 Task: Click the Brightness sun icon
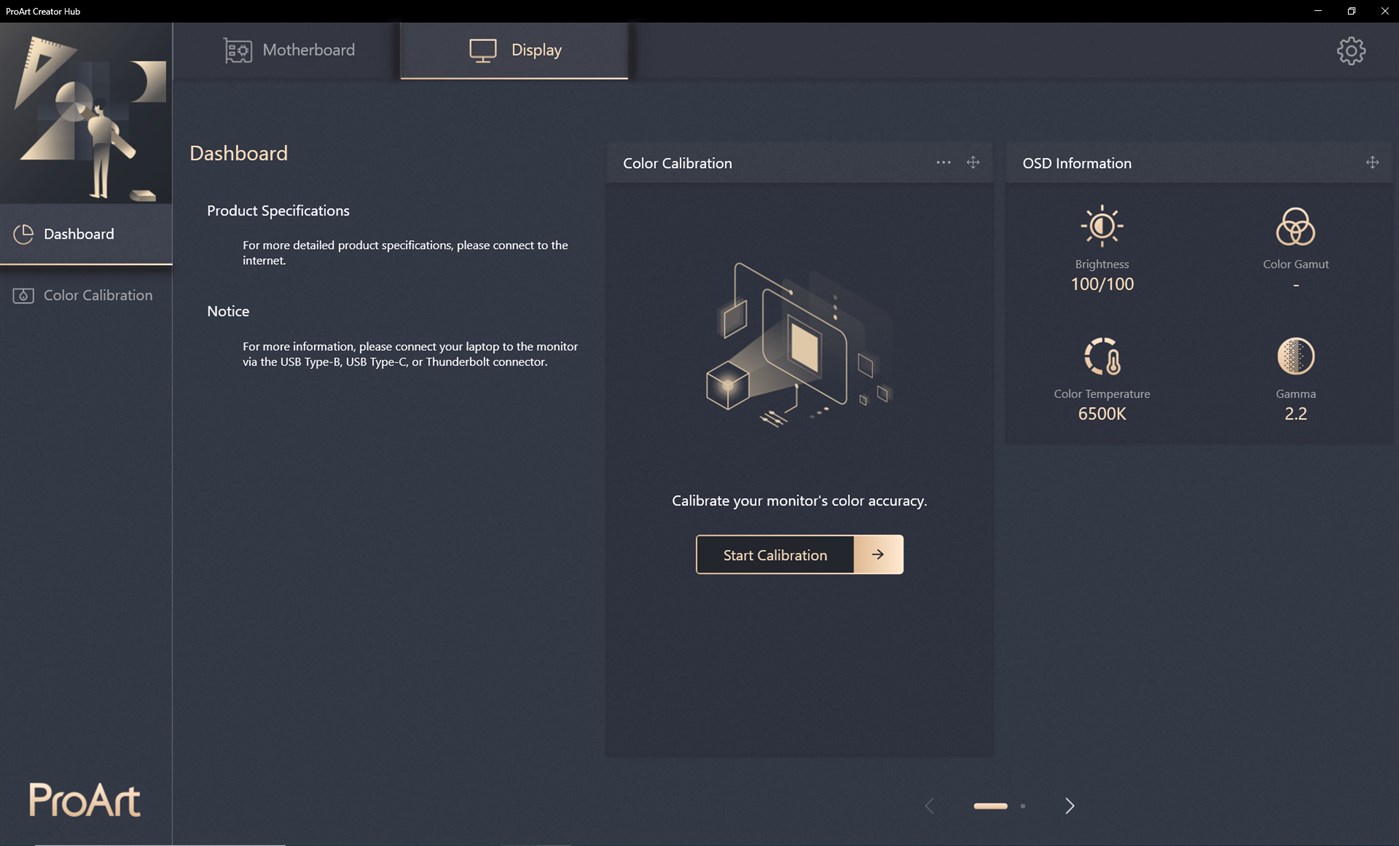(1102, 227)
